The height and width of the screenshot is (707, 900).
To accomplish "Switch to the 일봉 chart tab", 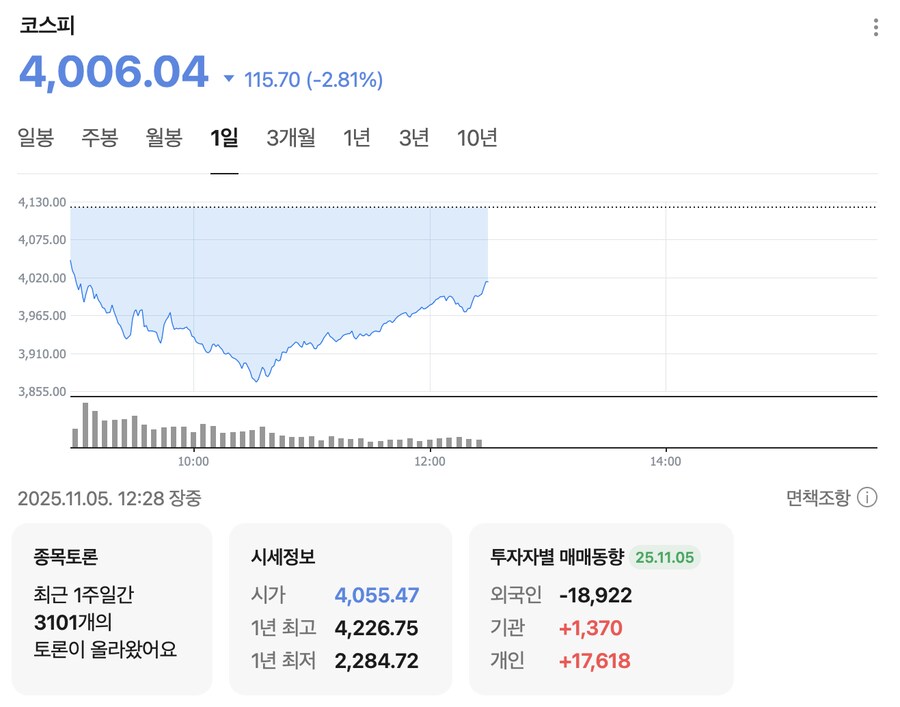I will tap(34, 138).
